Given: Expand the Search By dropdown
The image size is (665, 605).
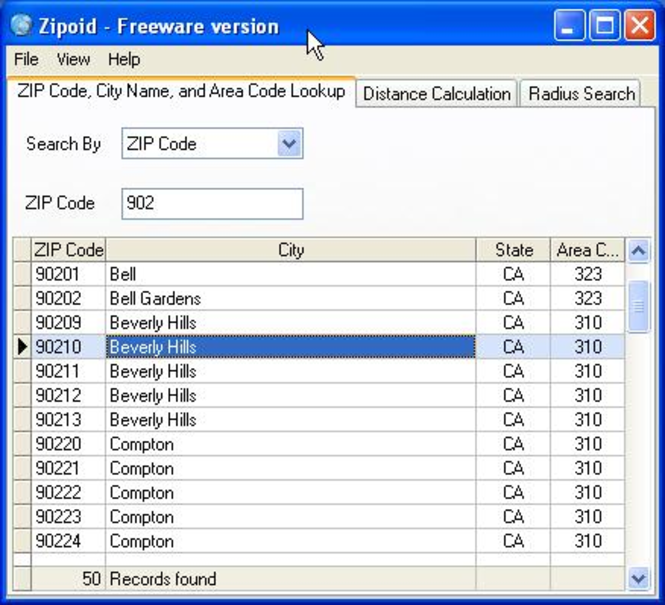Looking at the screenshot, I should point(289,144).
